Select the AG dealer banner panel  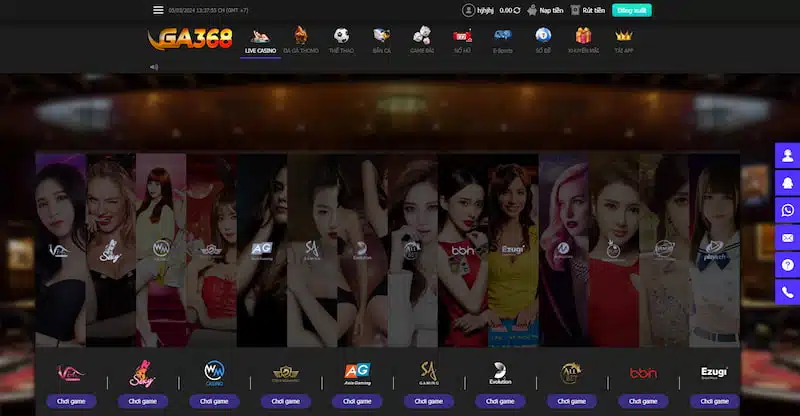[x=262, y=250]
